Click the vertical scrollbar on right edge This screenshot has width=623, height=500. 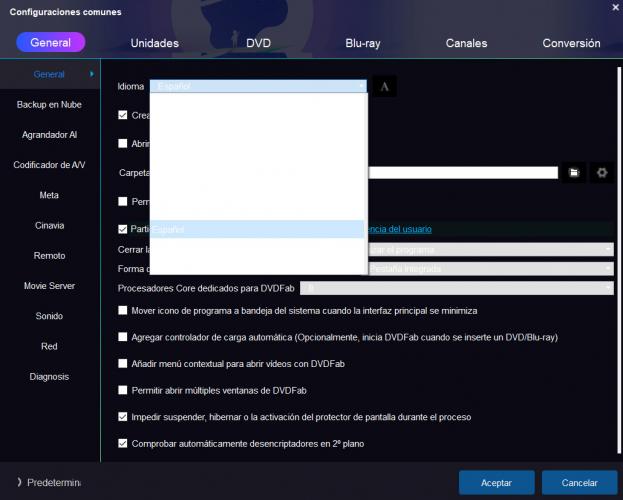pyautogui.click(x=619, y=260)
